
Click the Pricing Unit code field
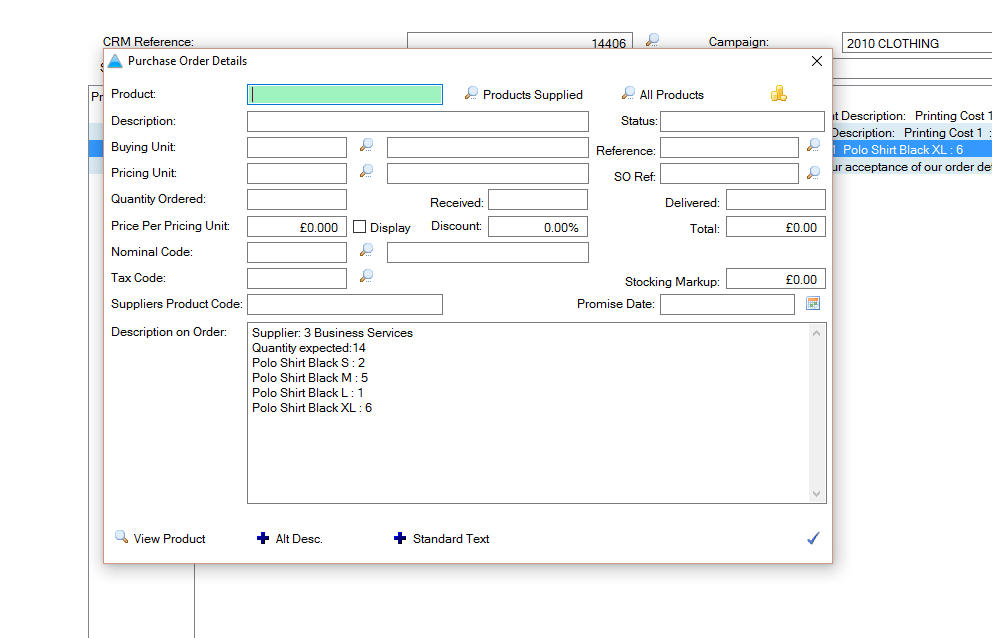click(x=297, y=173)
